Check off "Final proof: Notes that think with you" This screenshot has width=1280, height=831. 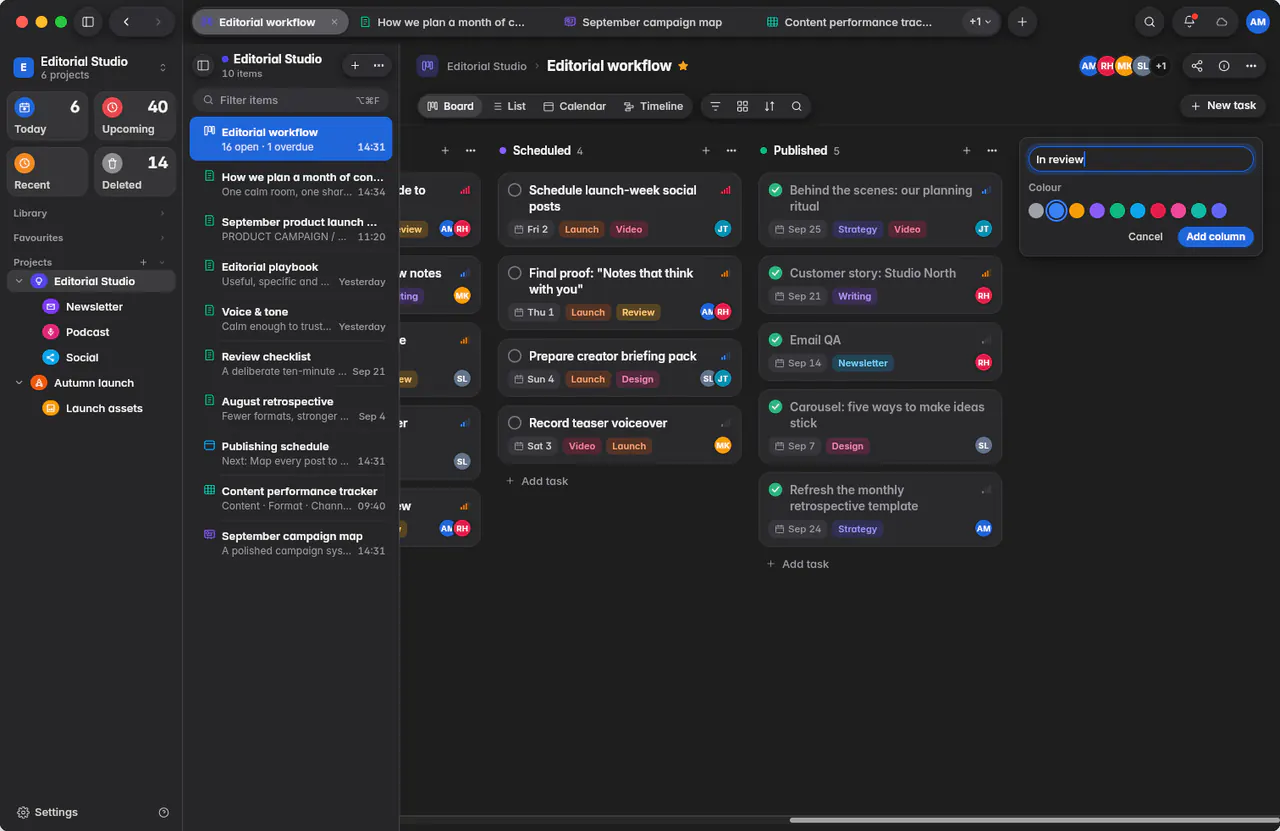click(515, 273)
